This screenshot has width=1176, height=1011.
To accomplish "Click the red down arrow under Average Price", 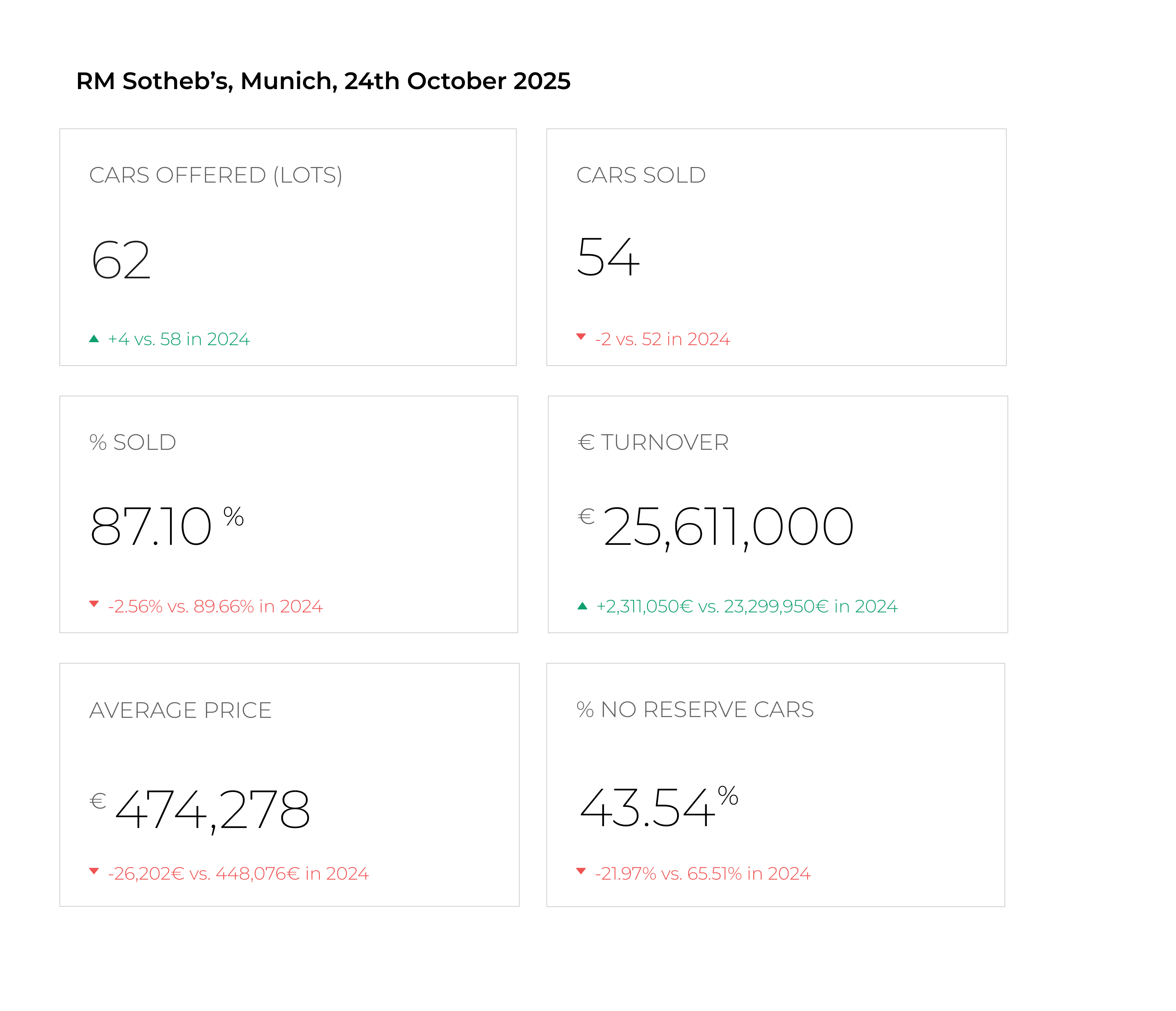I will [94, 871].
